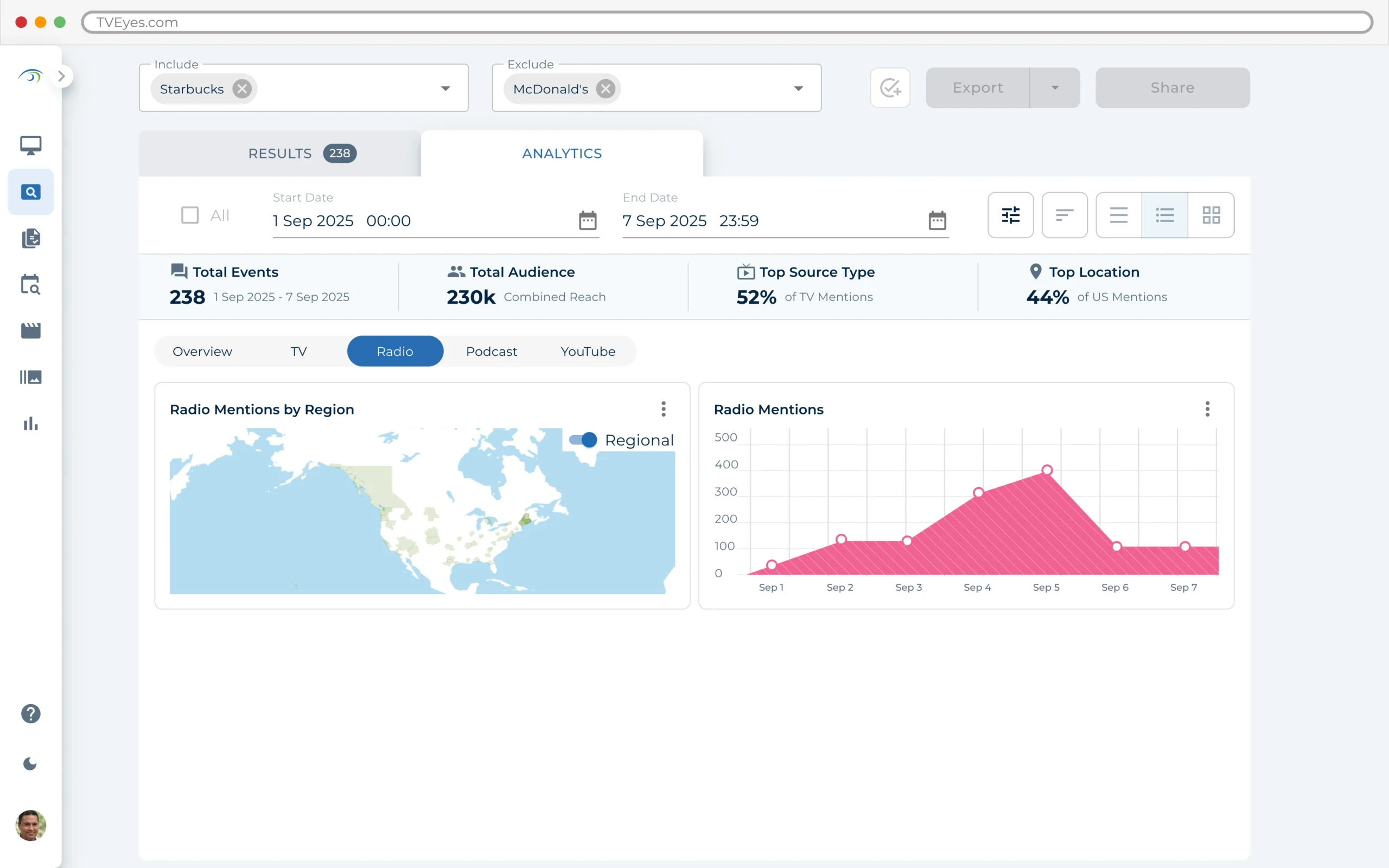1389x868 pixels.
Task: Remove the Starbucks include chip
Action: pyautogui.click(x=241, y=89)
